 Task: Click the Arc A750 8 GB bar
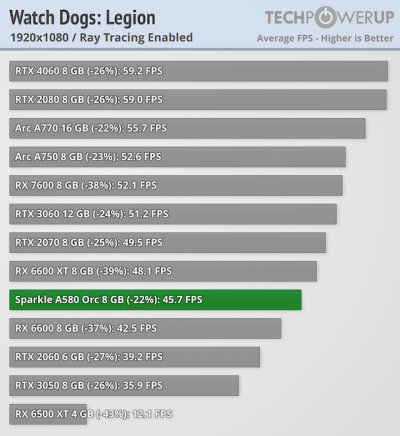[177, 157]
